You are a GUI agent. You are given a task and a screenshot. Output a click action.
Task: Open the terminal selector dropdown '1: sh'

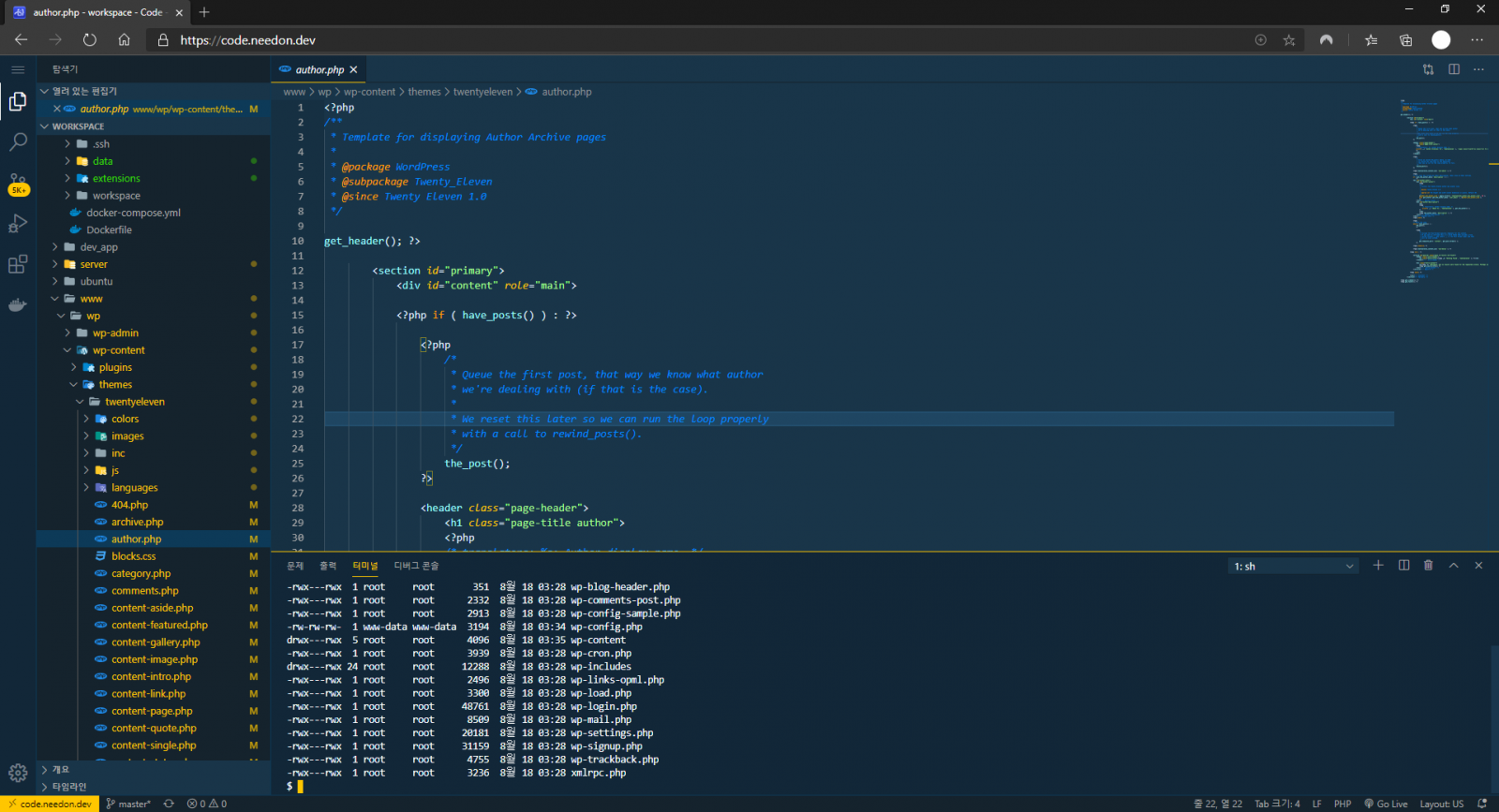click(1293, 567)
